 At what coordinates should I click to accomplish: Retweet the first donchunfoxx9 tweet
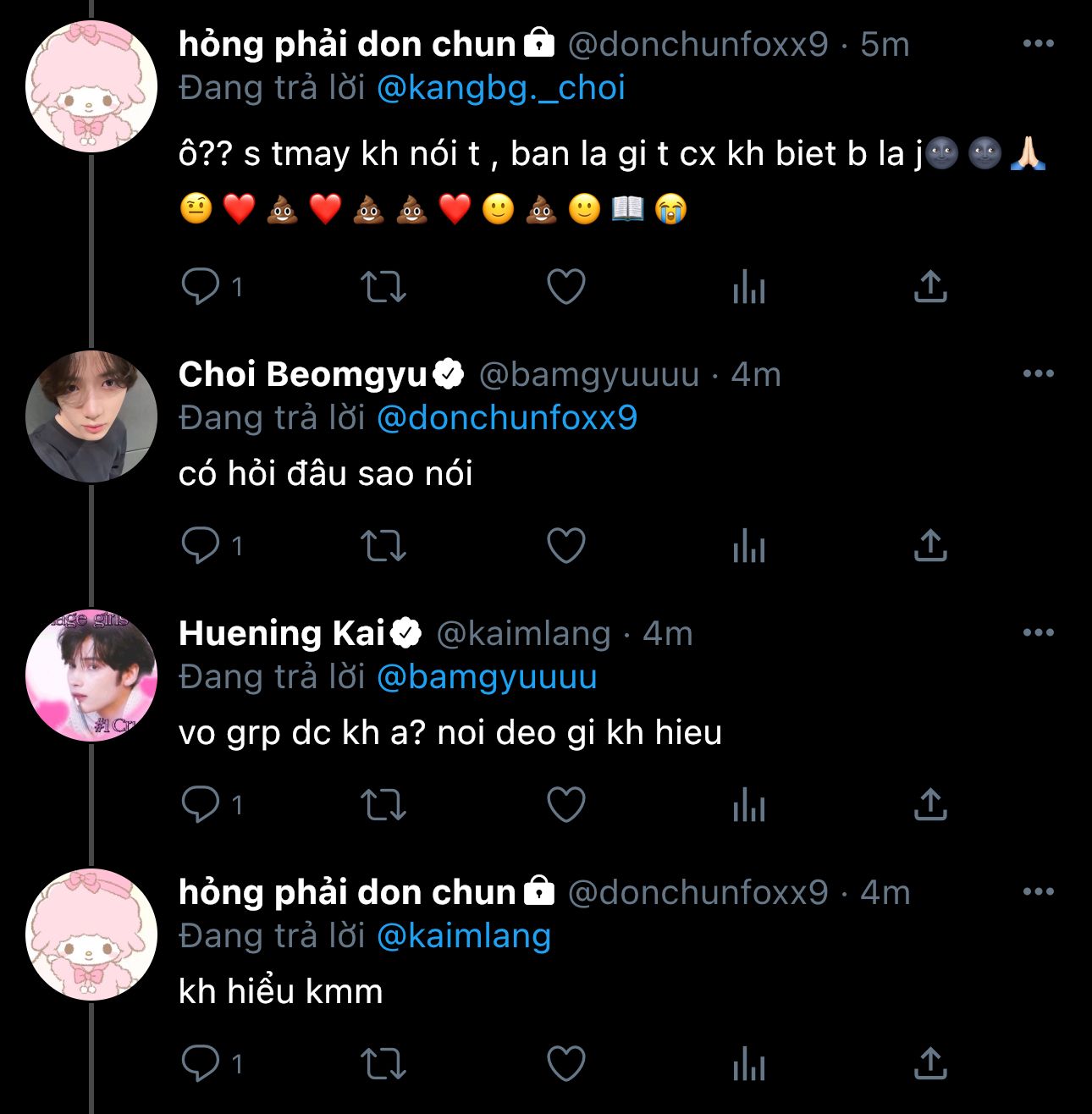(383, 287)
